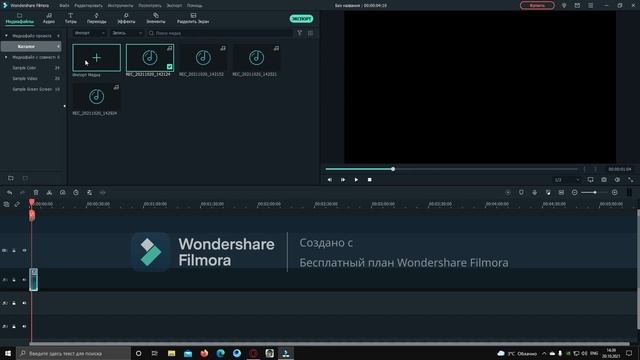Open the mail messages icon in title bar
This screenshot has width=640, height=360.
click(577, 5)
